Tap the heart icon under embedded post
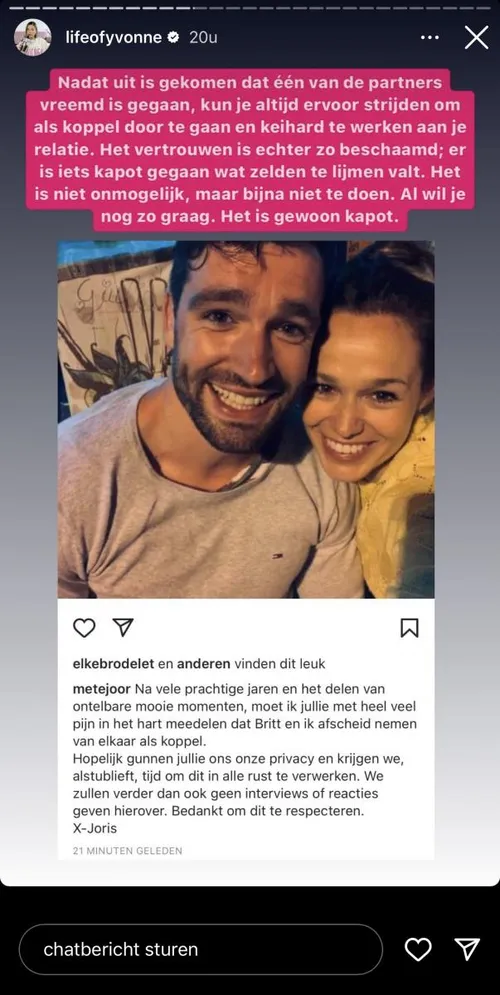Viewport: 500px width, 995px height. point(84,628)
